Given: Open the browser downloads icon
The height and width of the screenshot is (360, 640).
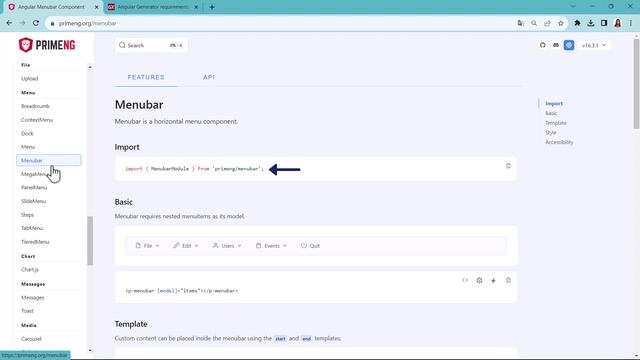Looking at the screenshot, I should click(591, 23).
